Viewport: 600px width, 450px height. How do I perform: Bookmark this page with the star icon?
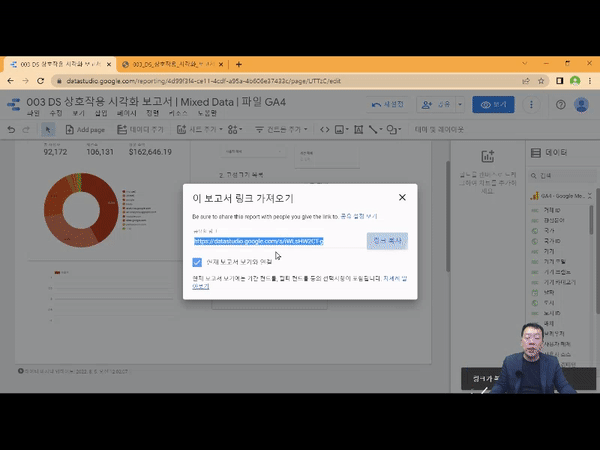(541, 80)
